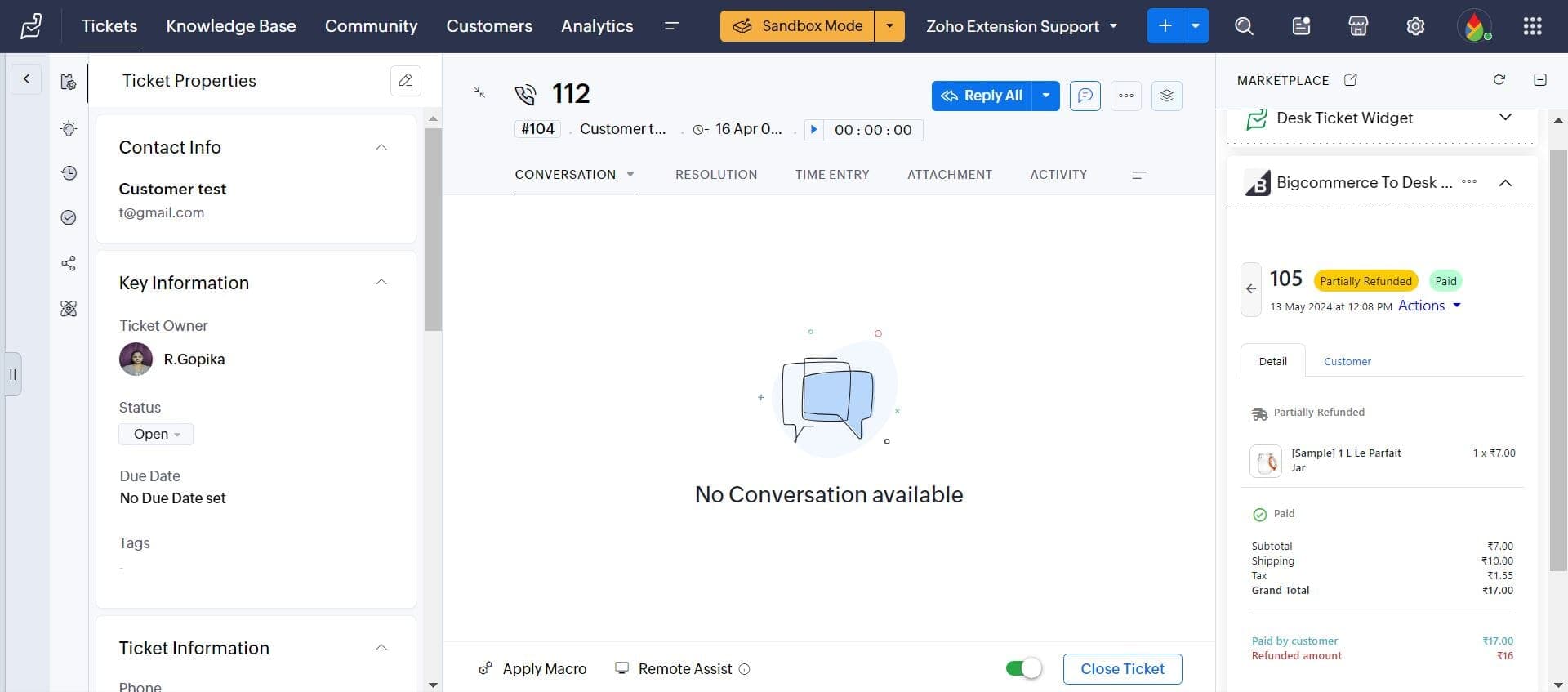
Task: Click the share icon in left sidebar
Action: (x=69, y=263)
